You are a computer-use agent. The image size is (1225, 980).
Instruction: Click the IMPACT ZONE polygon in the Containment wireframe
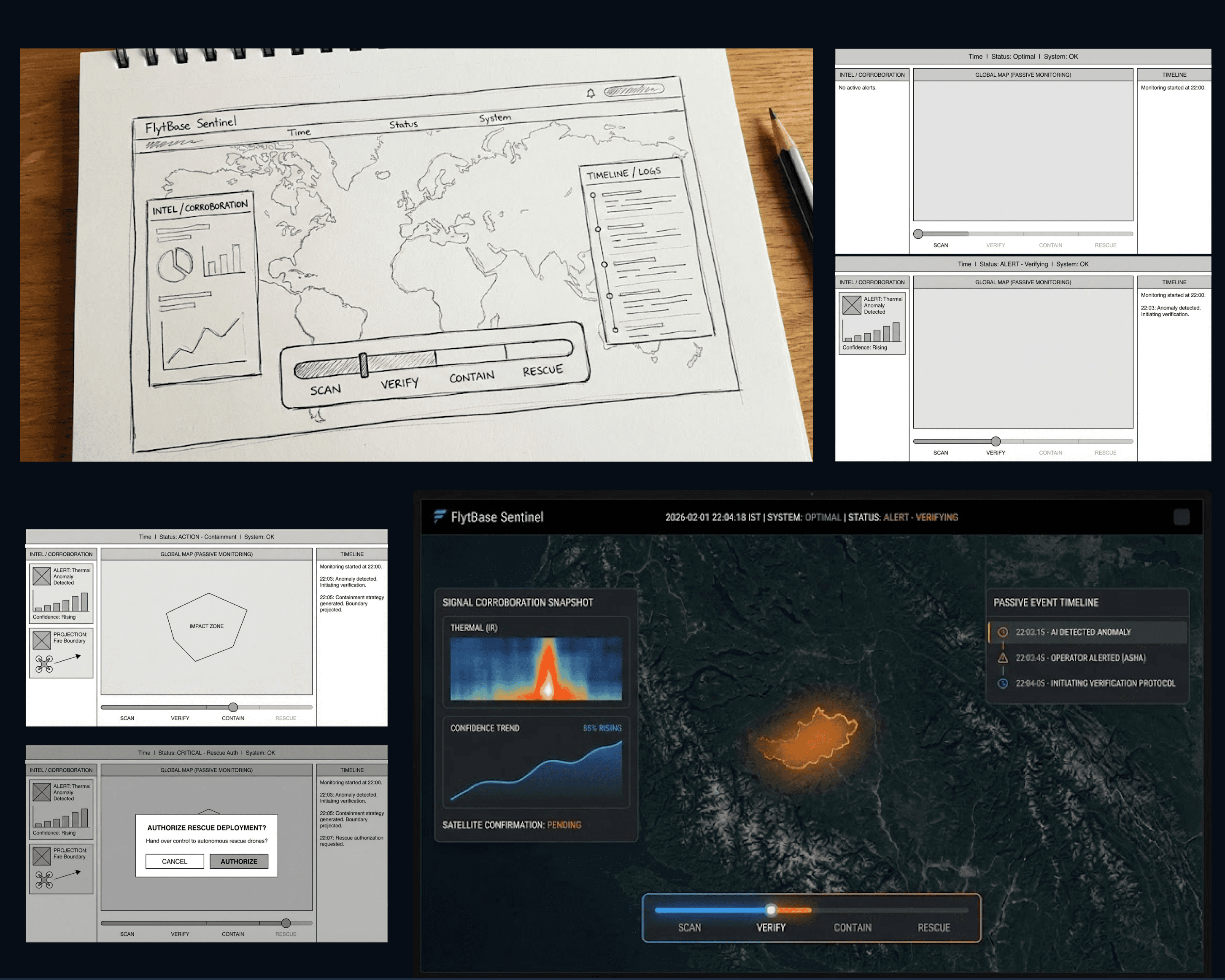coord(206,626)
